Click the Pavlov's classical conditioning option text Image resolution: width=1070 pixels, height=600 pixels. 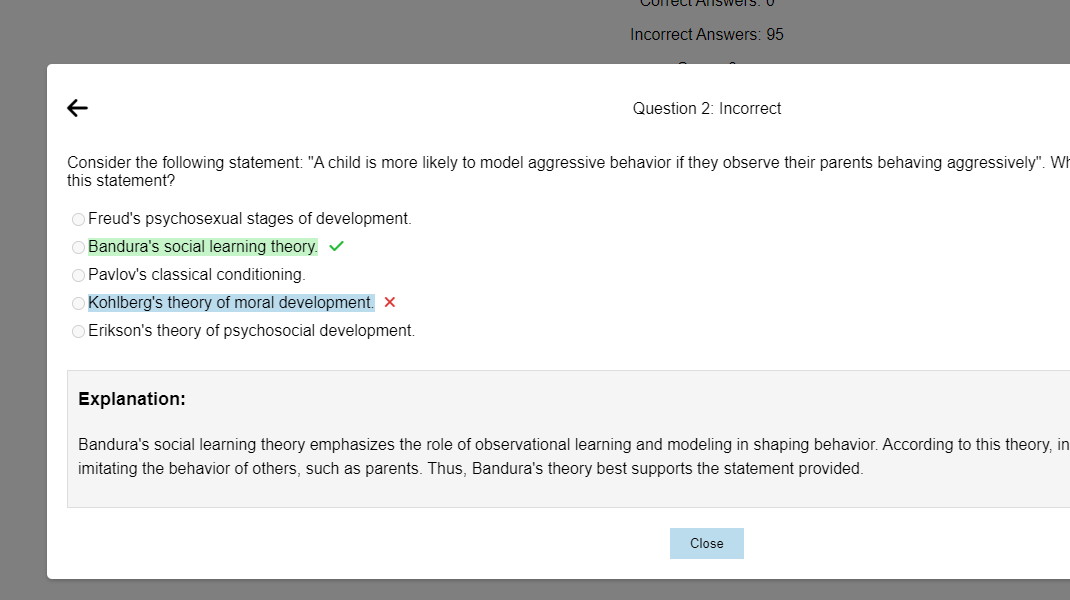tap(196, 274)
